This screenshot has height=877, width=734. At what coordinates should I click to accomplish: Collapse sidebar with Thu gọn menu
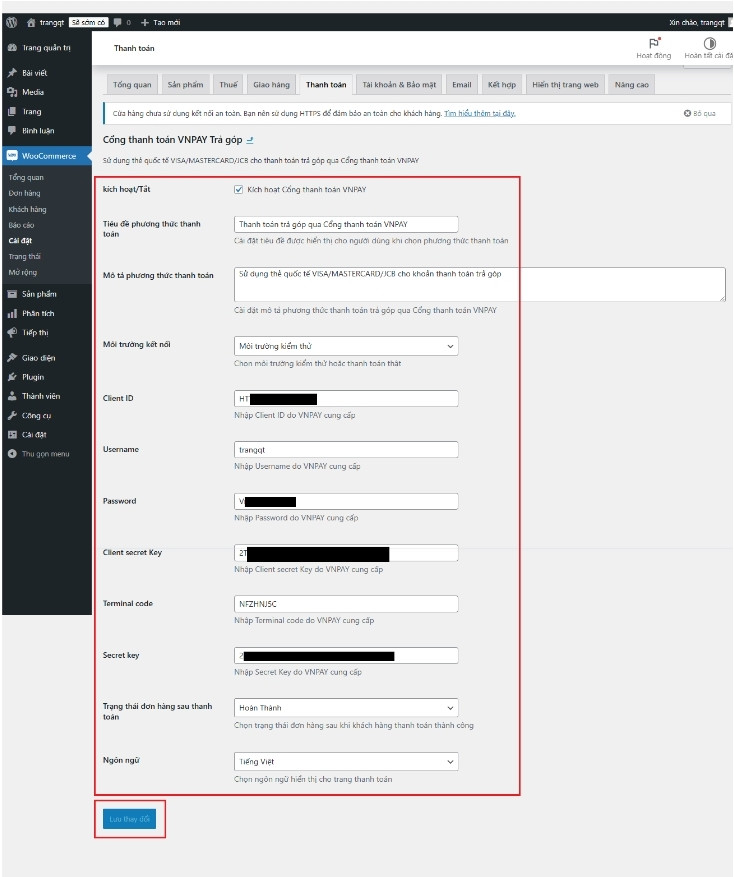[x=45, y=454]
